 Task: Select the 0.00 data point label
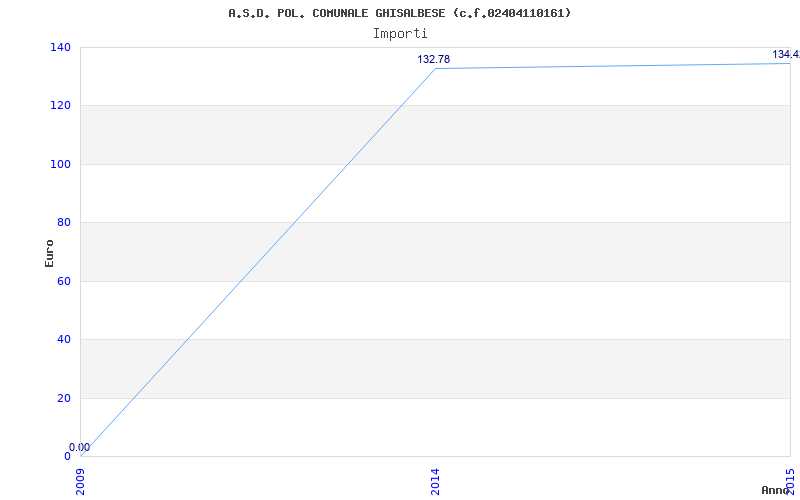[x=80, y=447]
